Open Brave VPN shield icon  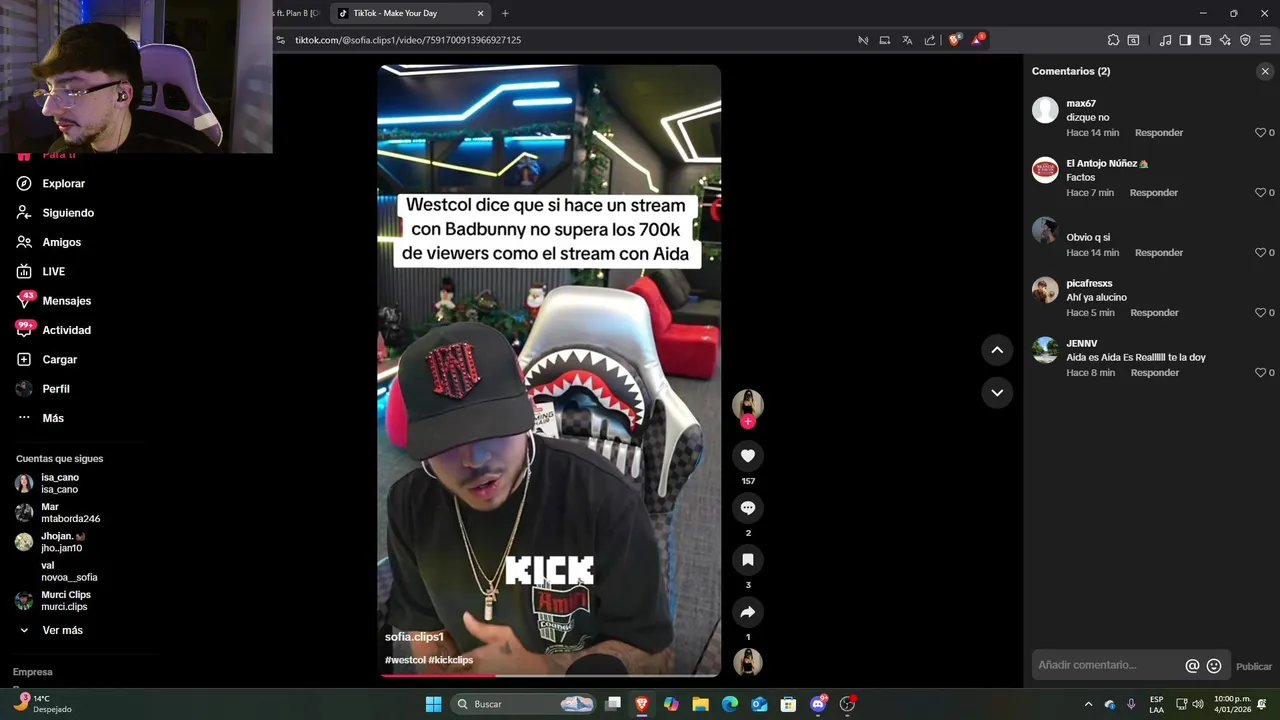1245,40
